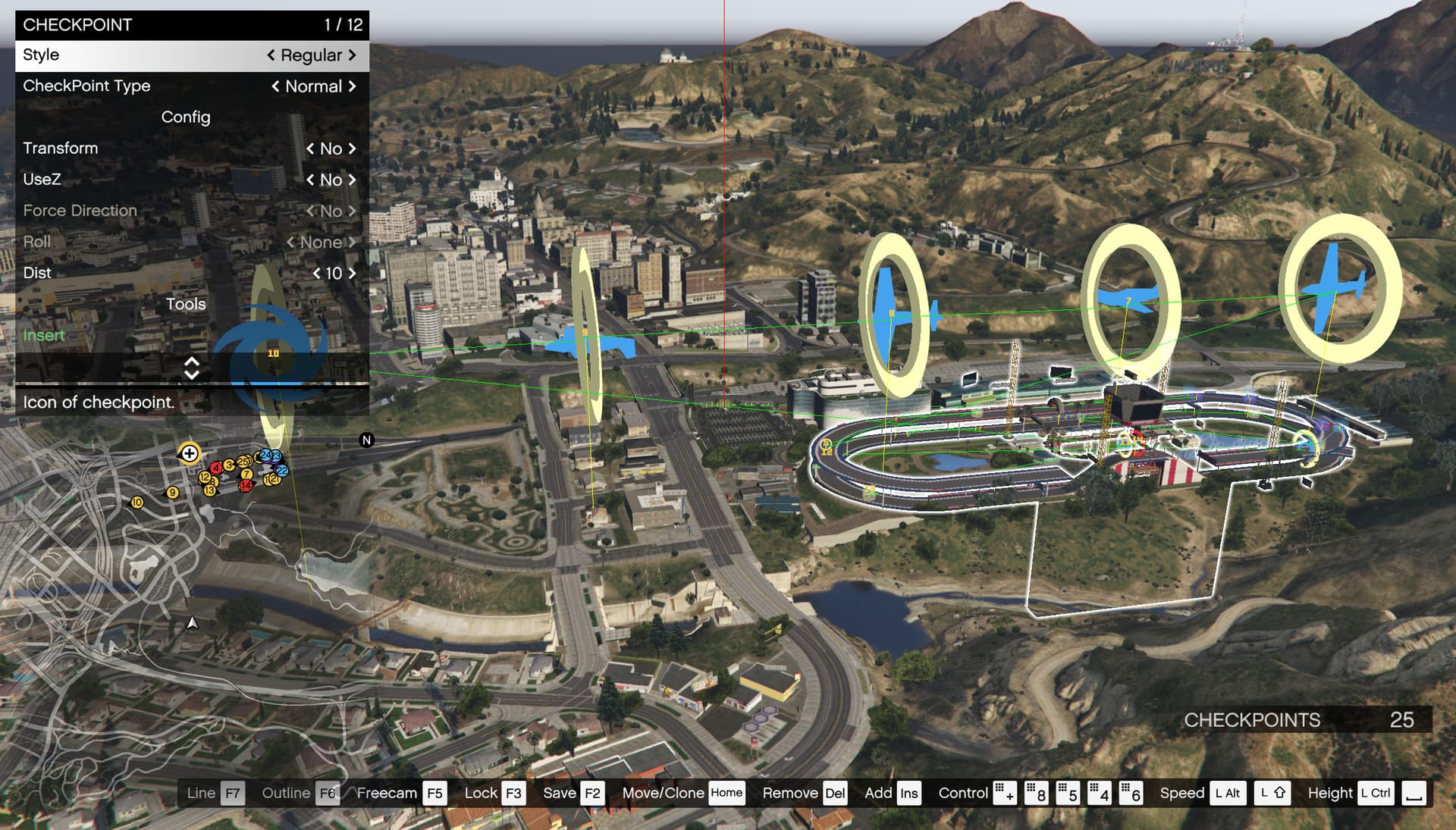Select the Insert menu item
Image resolution: width=1456 pixels, height=830 pixels.
192,335
